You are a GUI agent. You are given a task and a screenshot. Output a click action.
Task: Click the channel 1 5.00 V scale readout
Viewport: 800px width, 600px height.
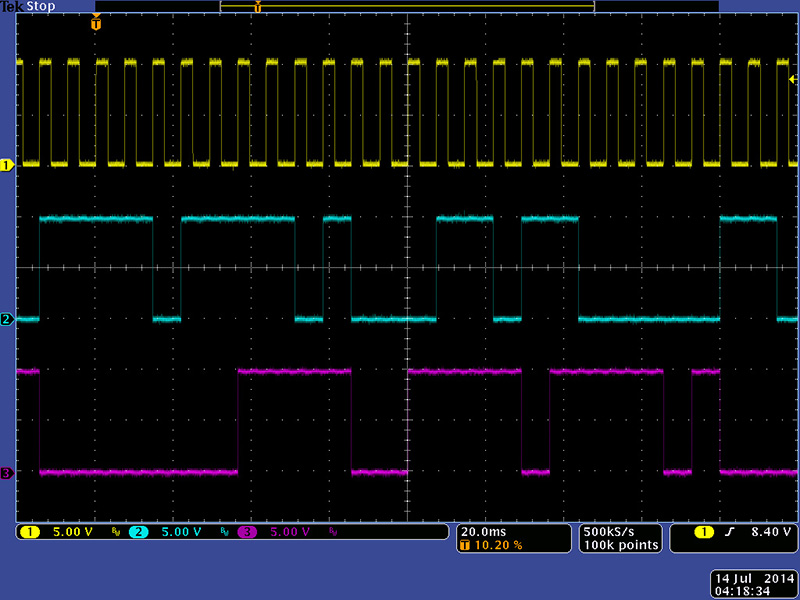pos(71,532)
